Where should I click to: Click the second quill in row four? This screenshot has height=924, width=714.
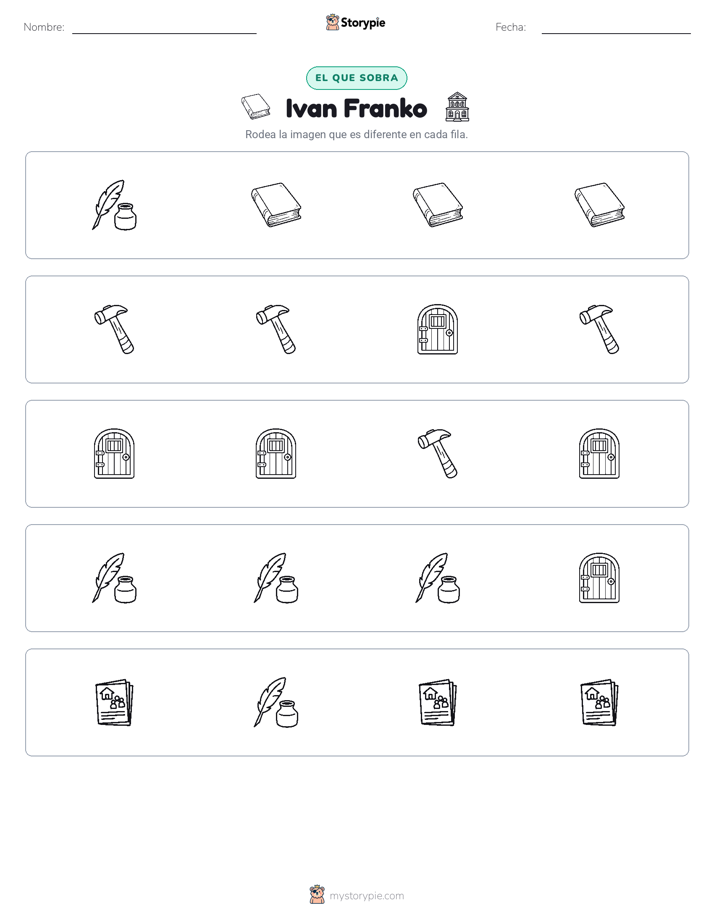(x=276, y=578)
